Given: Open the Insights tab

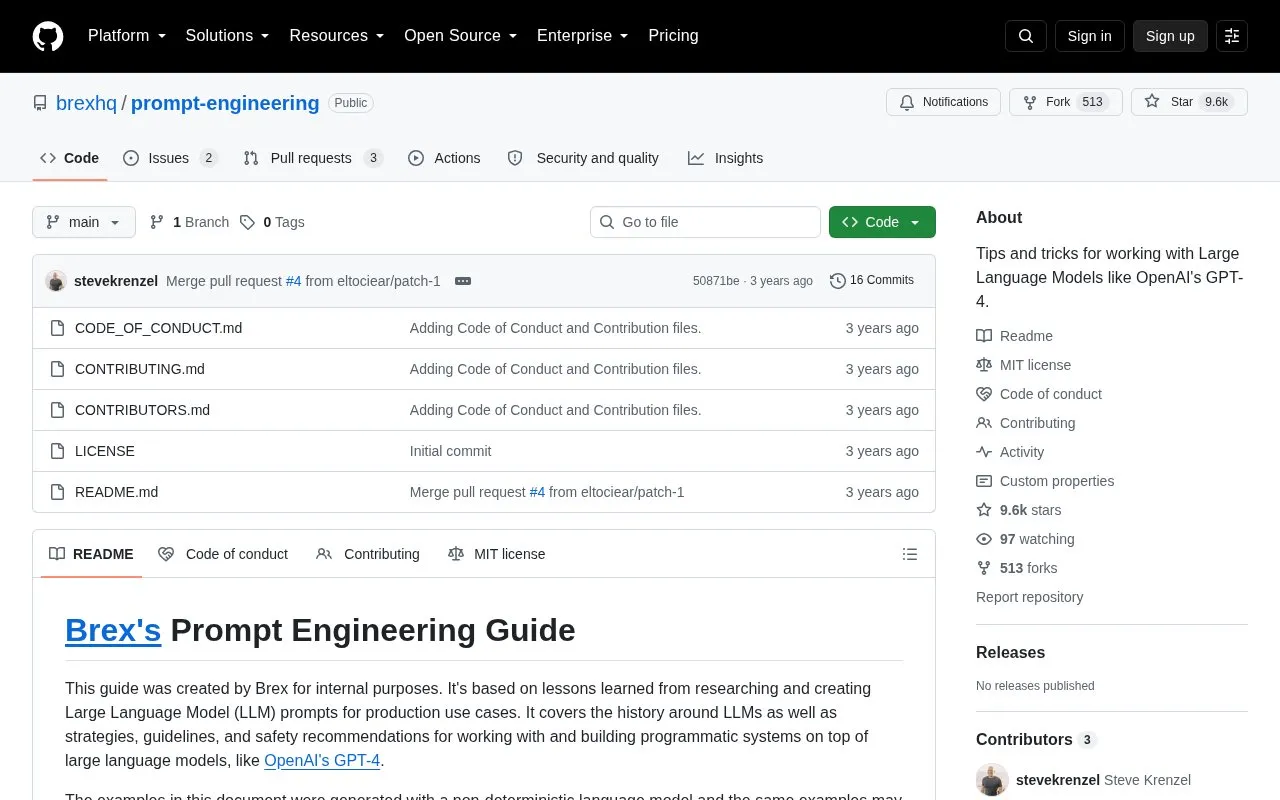Looking at the screenshot, I should point(725,158).
